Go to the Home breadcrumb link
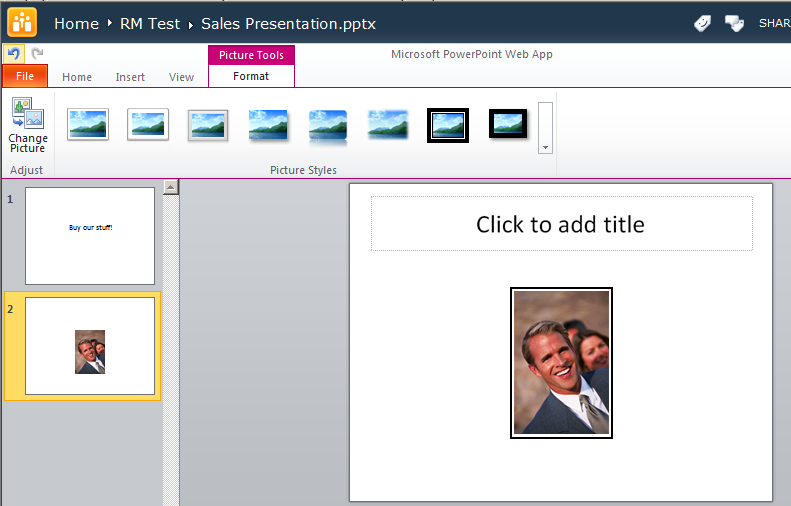The image size is (791, 506). click(76, 24)
